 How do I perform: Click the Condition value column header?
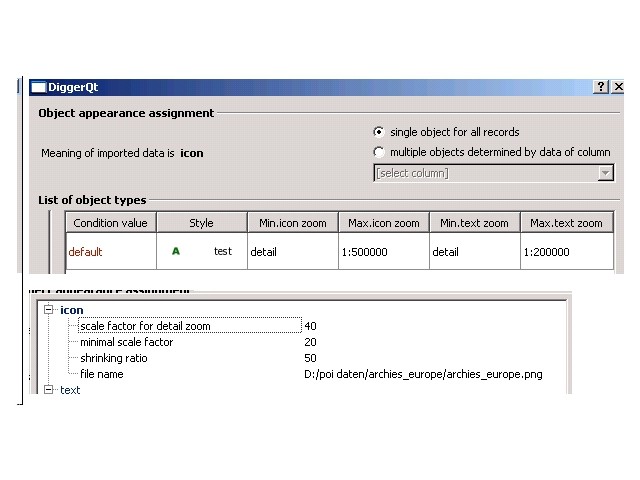tap(110, 223)
